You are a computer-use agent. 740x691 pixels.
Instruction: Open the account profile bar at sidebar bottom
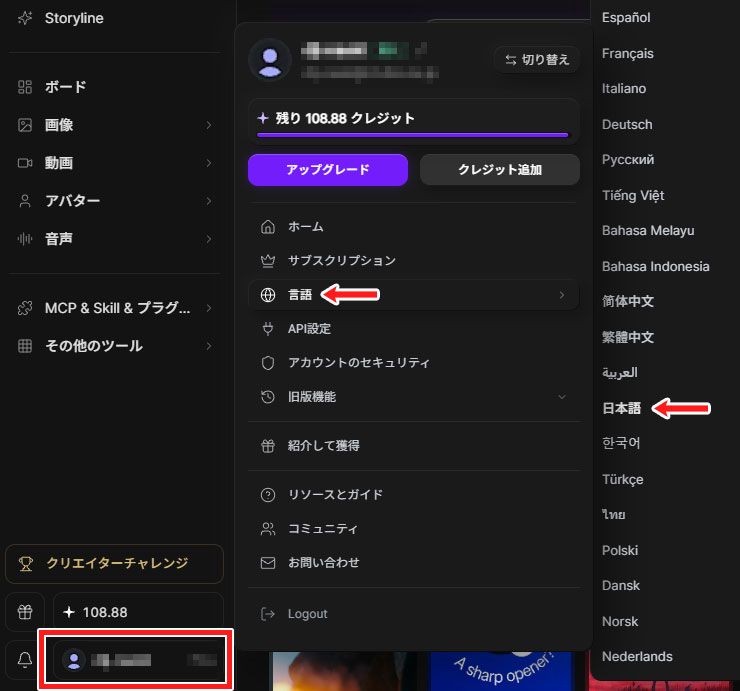[x=138, y=659]
